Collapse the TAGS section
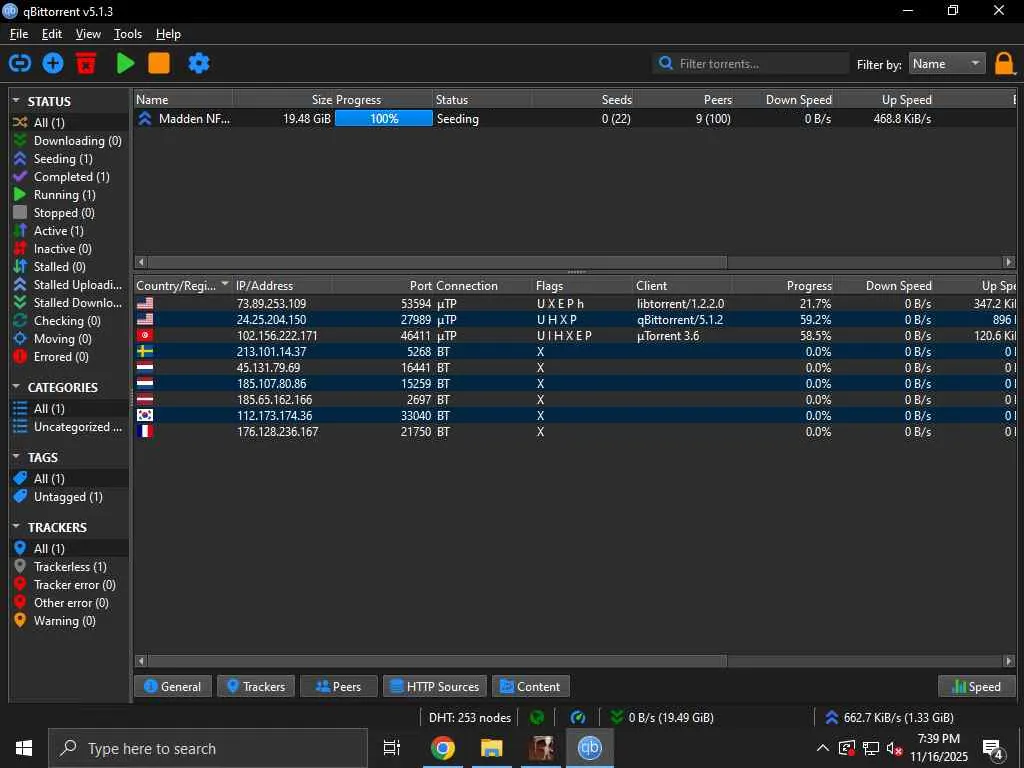1024x768 pixels. click(x=16, y=456)
